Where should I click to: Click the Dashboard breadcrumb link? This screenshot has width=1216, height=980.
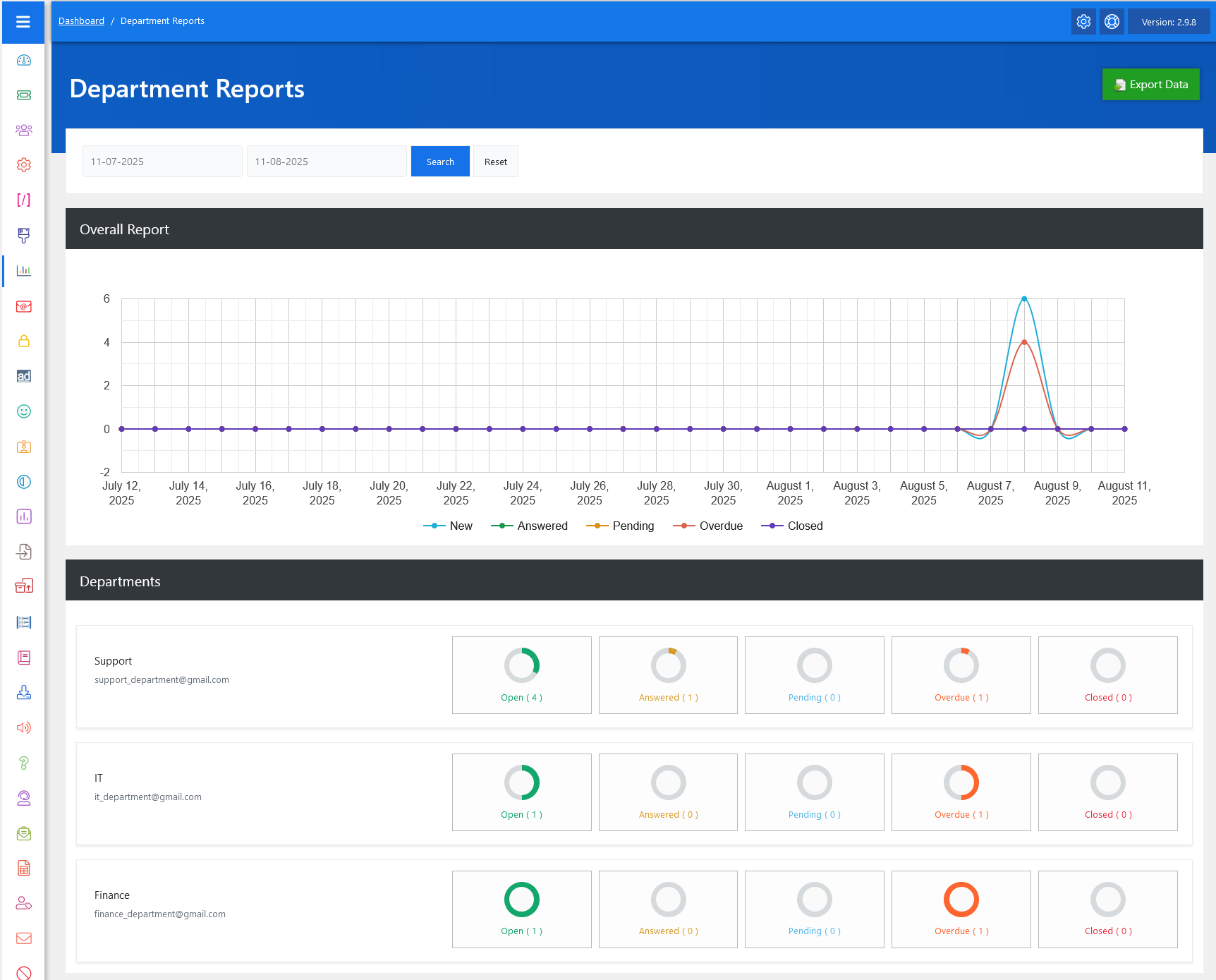[x=81, y=21]
